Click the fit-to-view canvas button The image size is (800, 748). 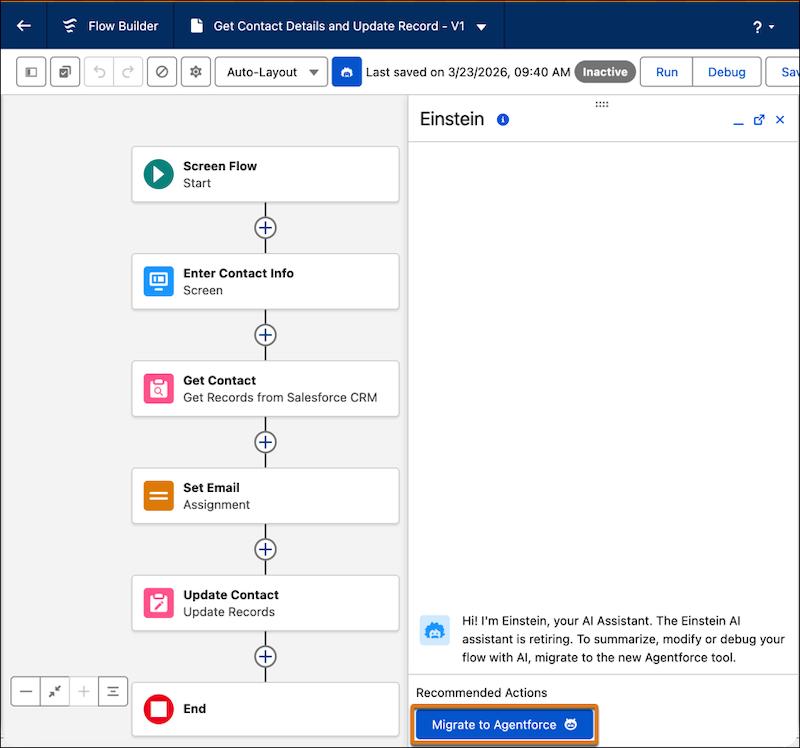pos(55,691)
